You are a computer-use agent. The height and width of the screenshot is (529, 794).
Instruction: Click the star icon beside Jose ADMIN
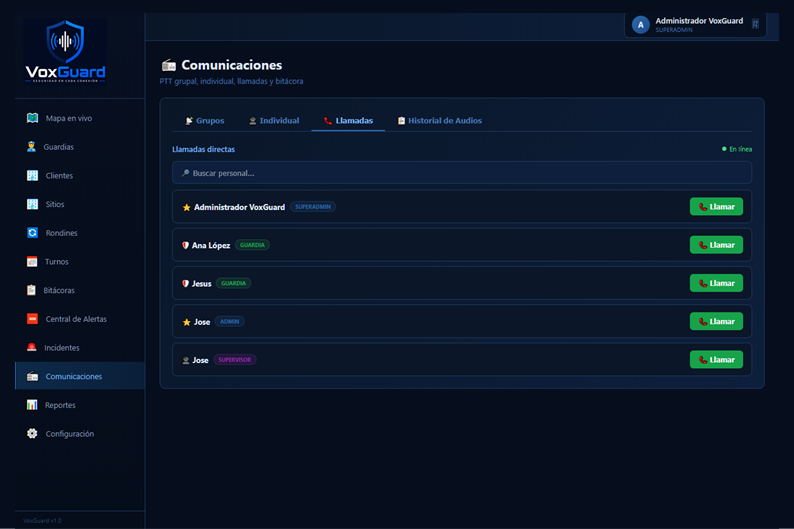pos(186,322)
